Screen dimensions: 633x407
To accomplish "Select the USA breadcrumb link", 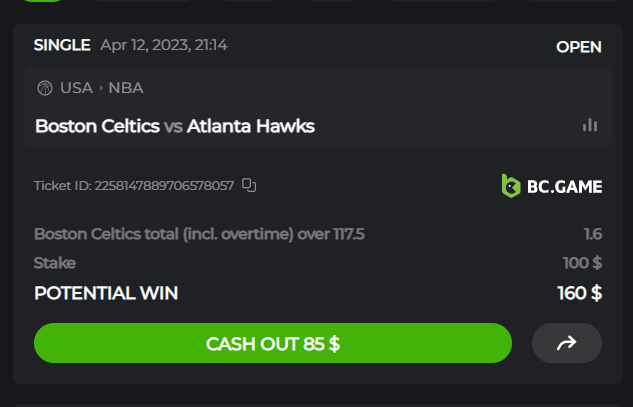I will pyautogui.click(x=76, y=88).
